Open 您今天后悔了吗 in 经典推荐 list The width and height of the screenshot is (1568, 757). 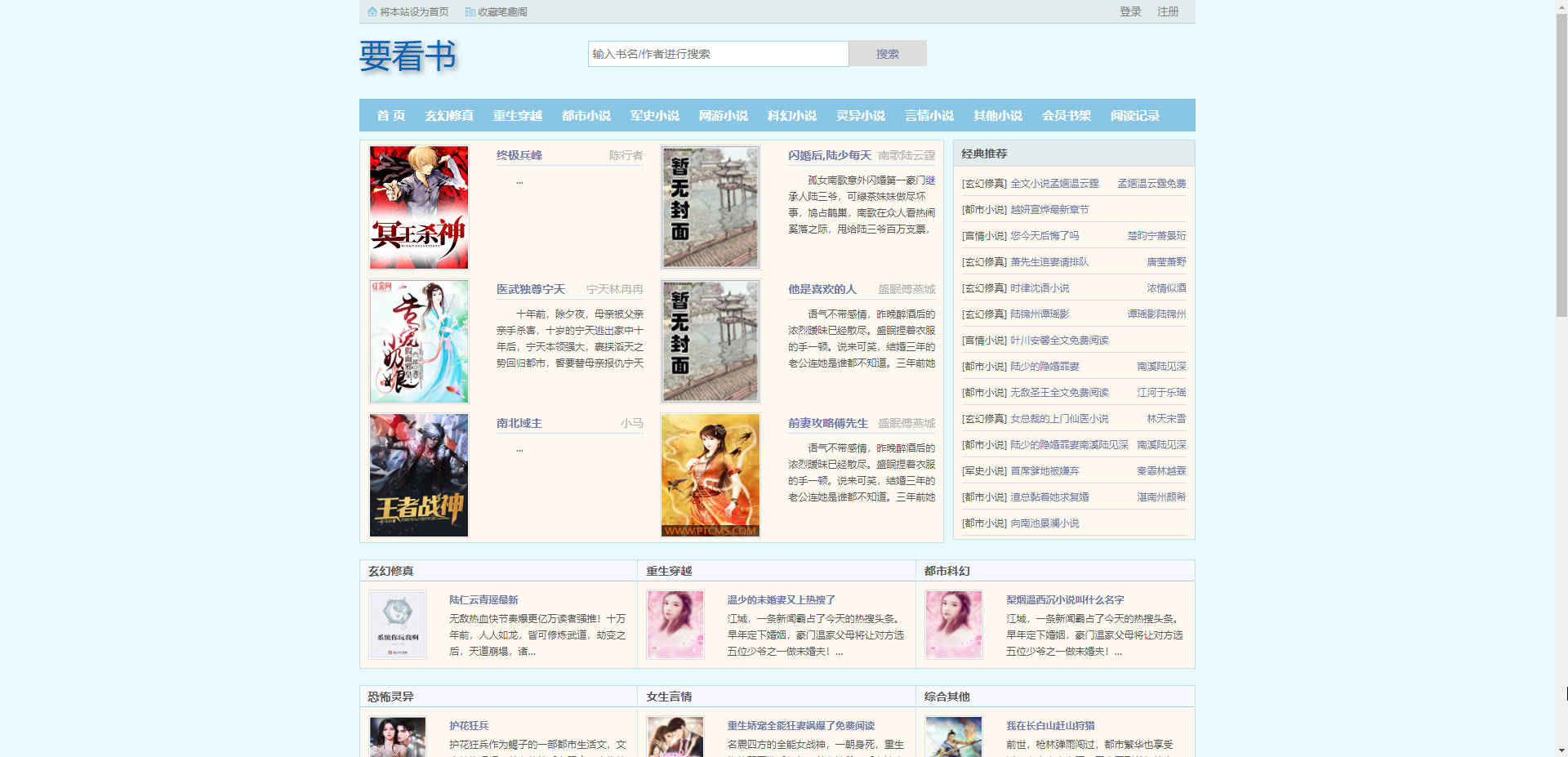point(1045,236)
